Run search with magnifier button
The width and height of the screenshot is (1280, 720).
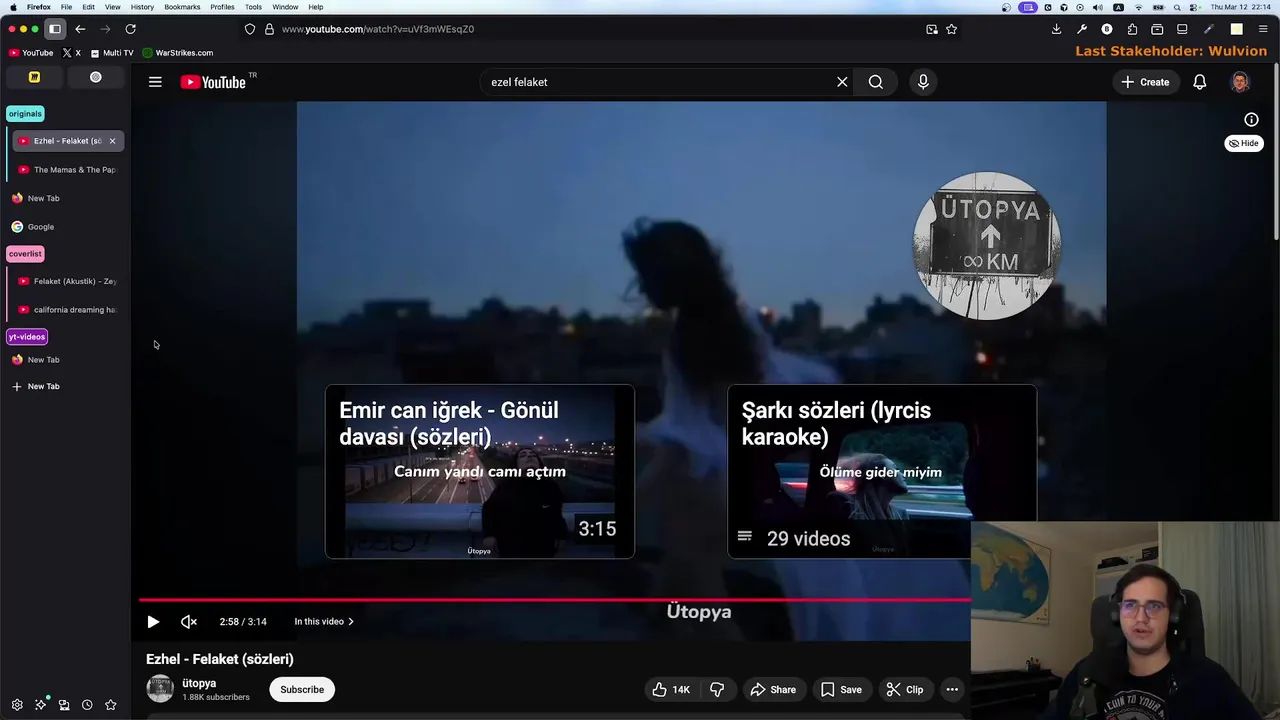point(876,82)
